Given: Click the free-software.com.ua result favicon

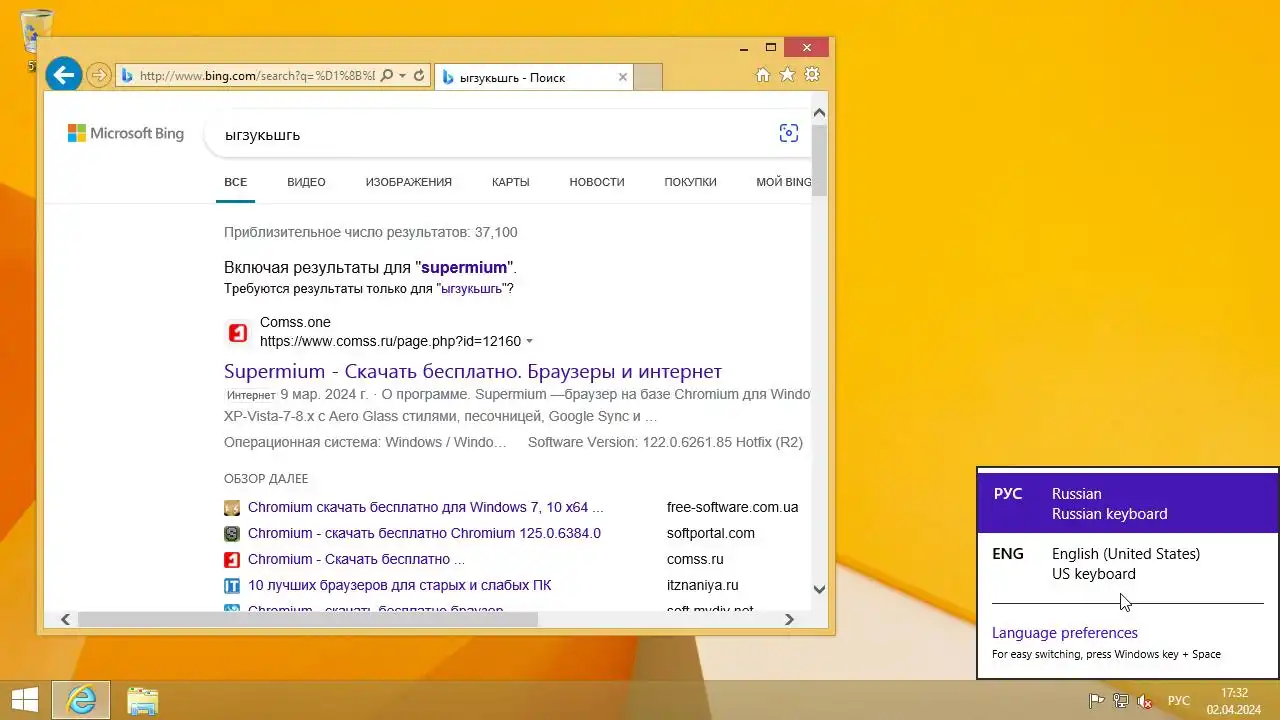Looking at the screenshot, I should click(232, 507).
